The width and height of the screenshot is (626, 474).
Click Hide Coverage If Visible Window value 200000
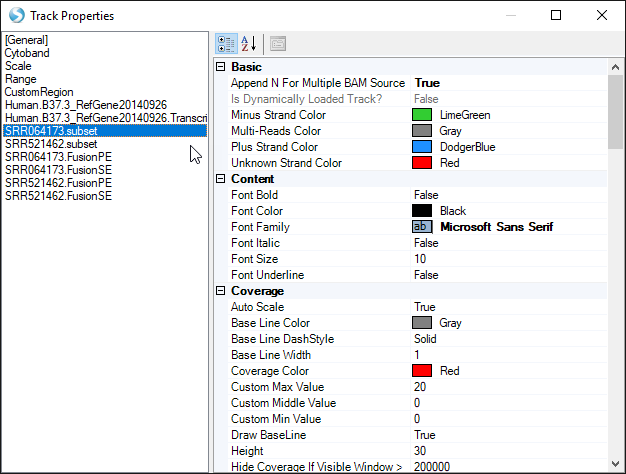[509, 466]
